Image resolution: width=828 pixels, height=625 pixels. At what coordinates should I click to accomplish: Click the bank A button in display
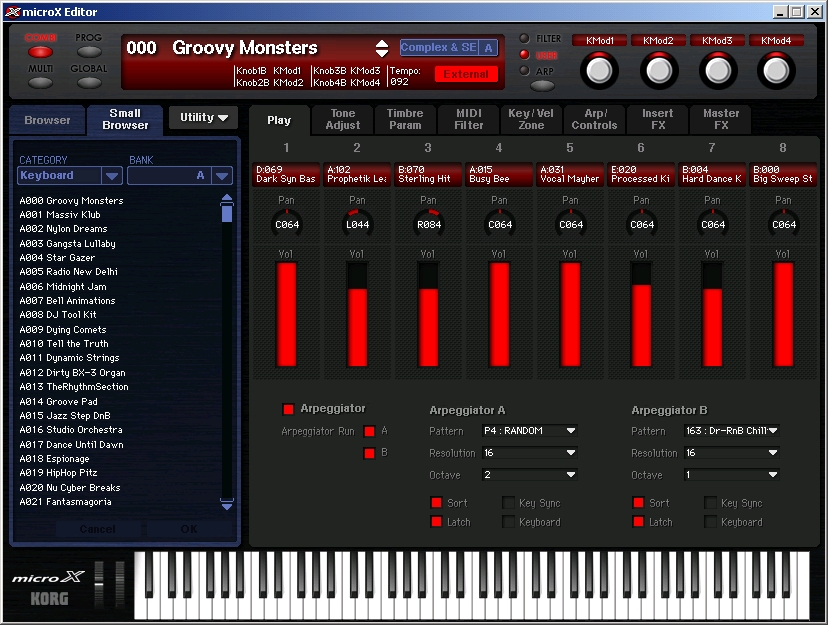[x=488, y=48]
